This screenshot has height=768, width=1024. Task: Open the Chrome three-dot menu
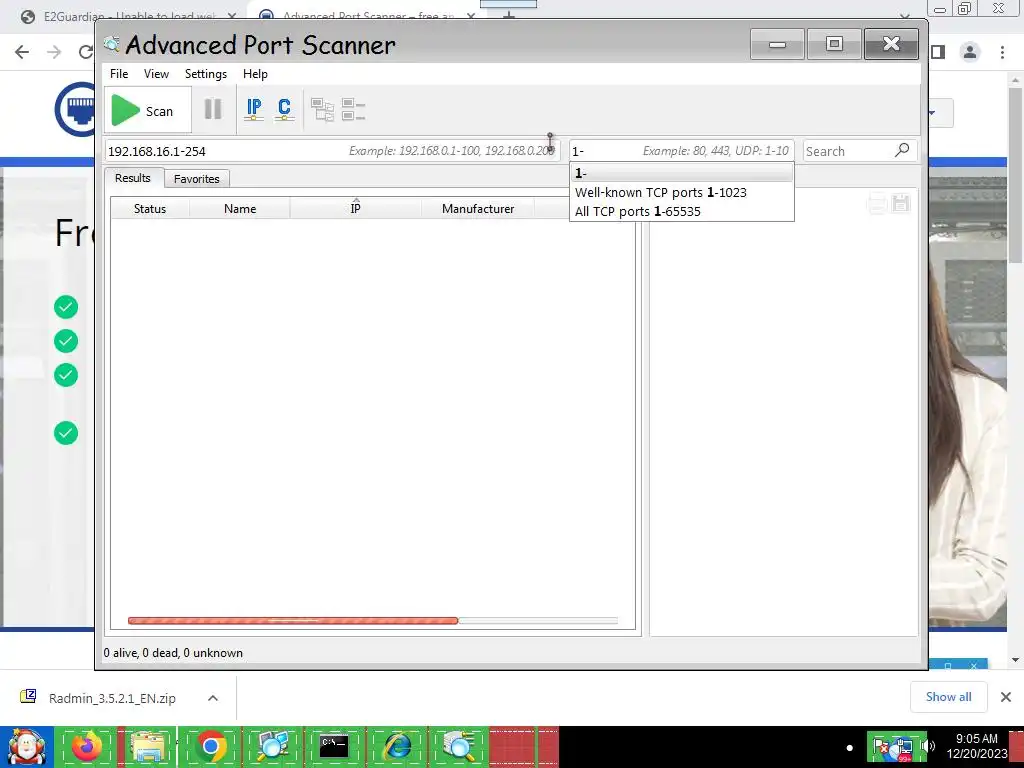tap(1002, 52)
